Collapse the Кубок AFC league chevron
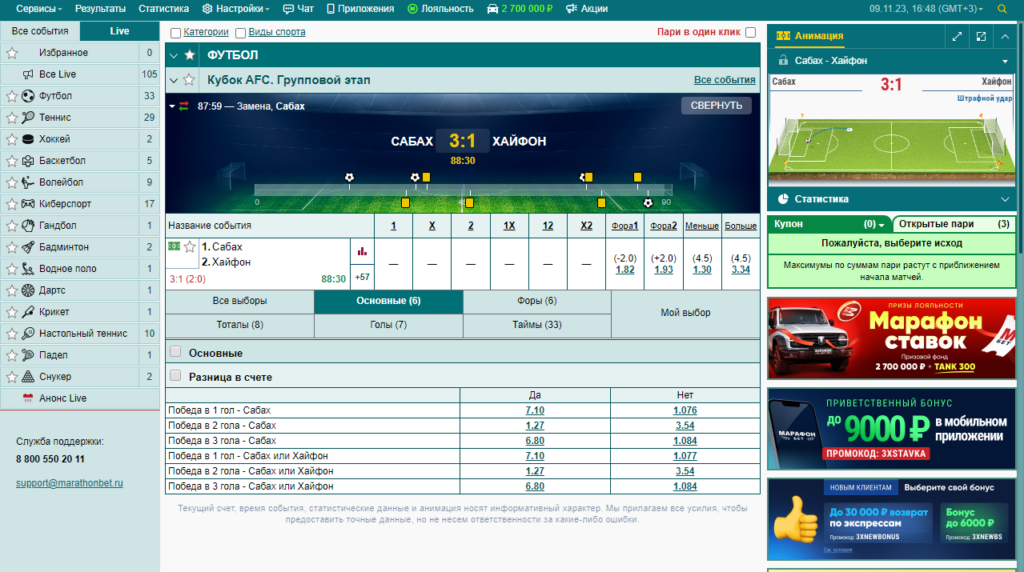1024x572 pixels. [x=174, y=80]
